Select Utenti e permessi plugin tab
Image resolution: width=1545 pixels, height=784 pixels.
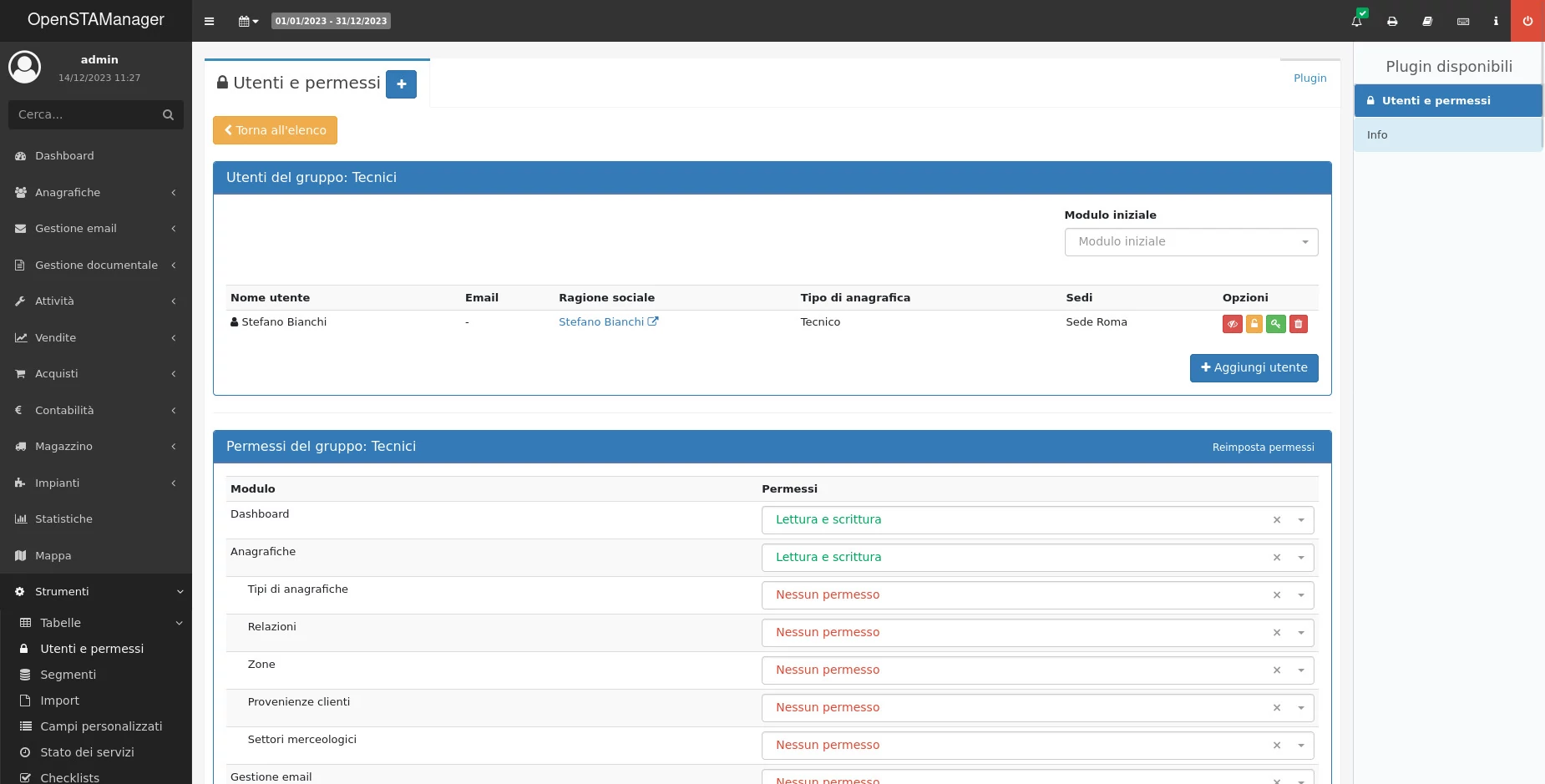(1447, 101)
